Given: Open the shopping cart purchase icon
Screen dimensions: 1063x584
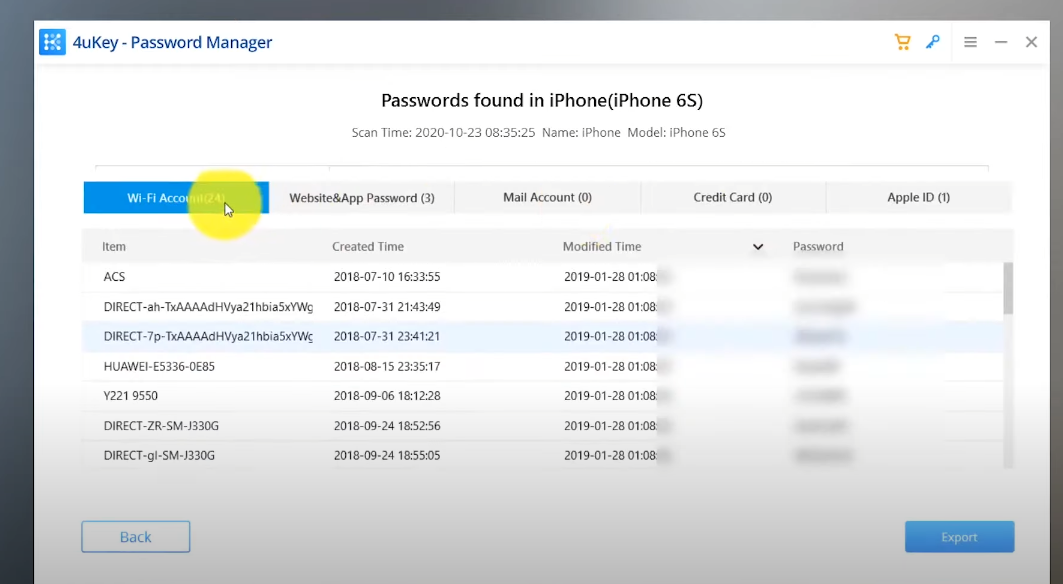Looking at the screenshot, I should [x=902, y=42].
